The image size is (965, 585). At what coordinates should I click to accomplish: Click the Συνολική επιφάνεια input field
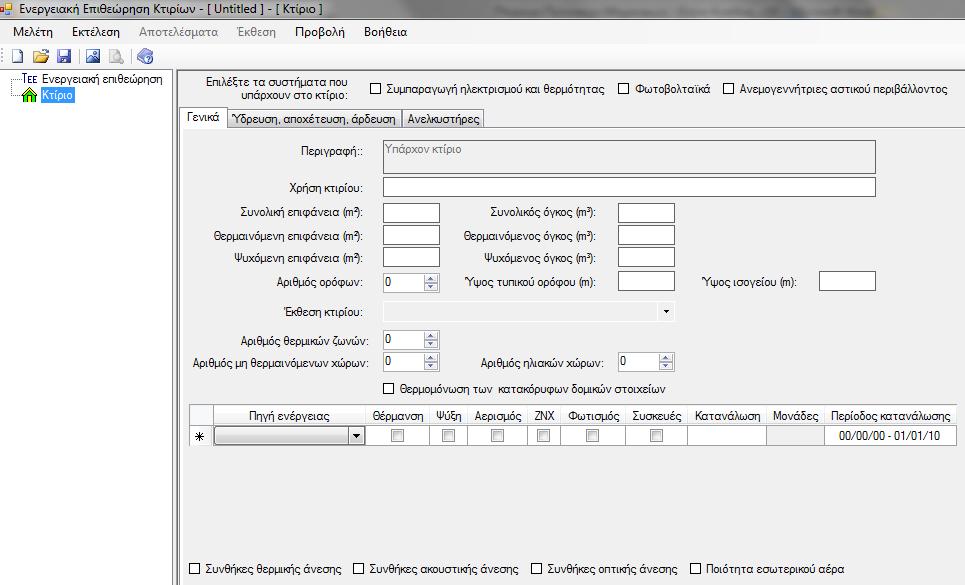click(411, 213)
